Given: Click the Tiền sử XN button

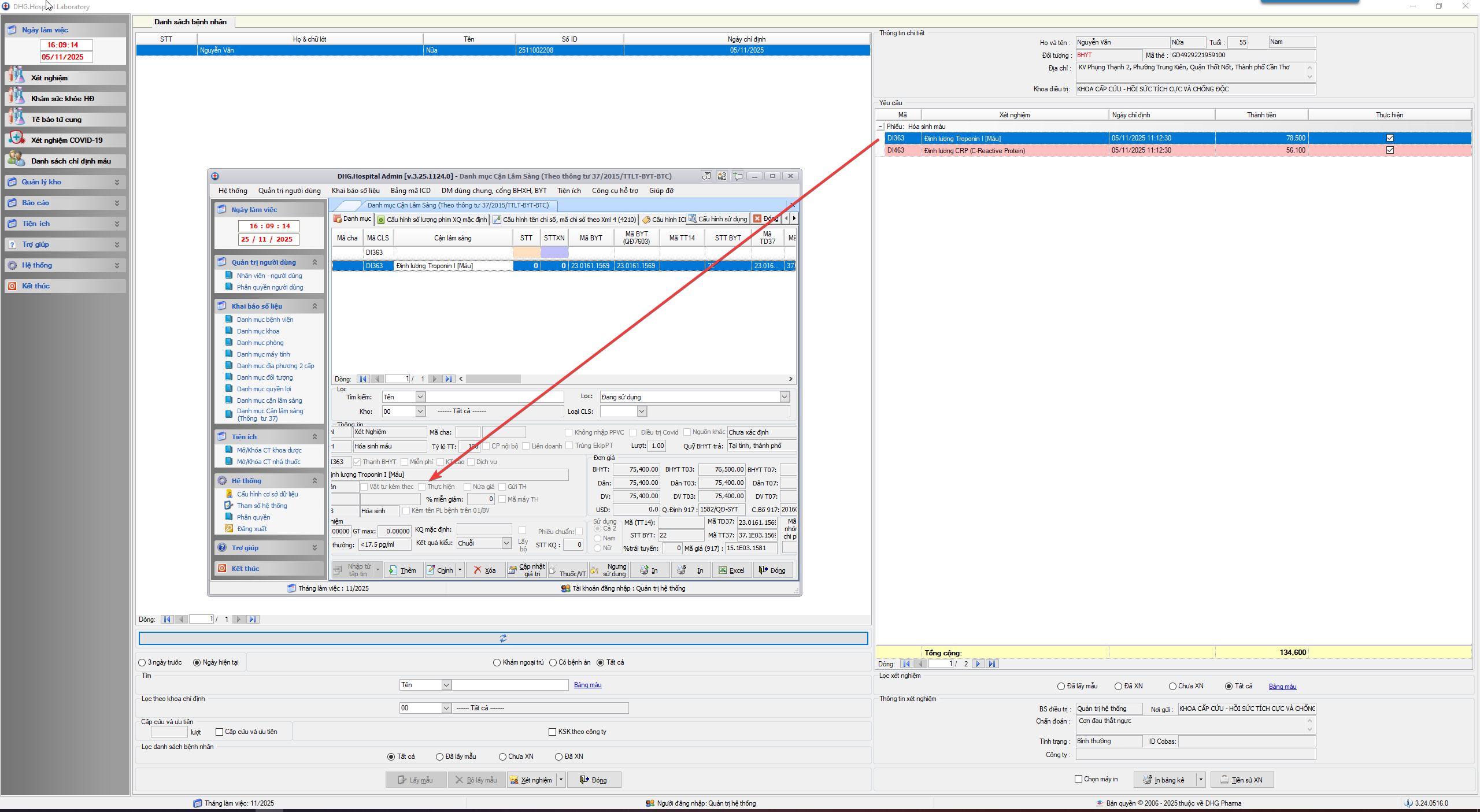Looking at the screenshot, I should click(1242, 780).
